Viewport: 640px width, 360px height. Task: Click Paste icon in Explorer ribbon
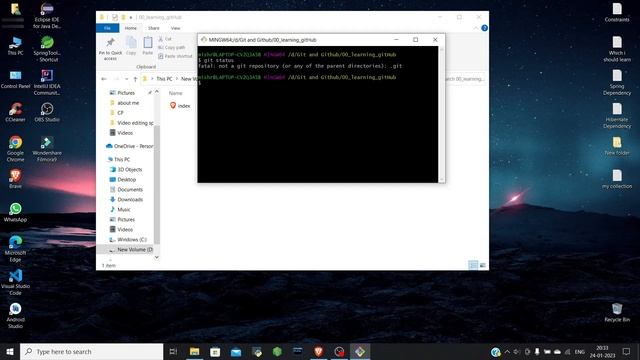pyautogui.click(x=148, y=45)
